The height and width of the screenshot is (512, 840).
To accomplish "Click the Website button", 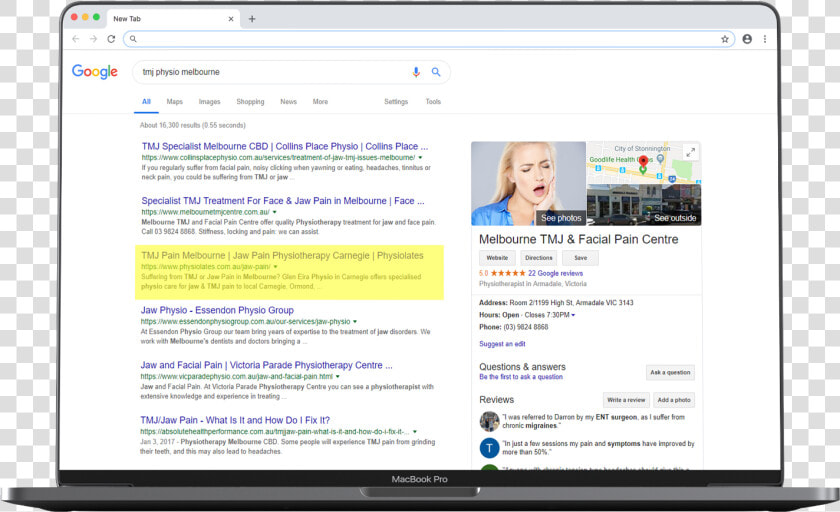I will pyautogui.click(x=497, y=258).
